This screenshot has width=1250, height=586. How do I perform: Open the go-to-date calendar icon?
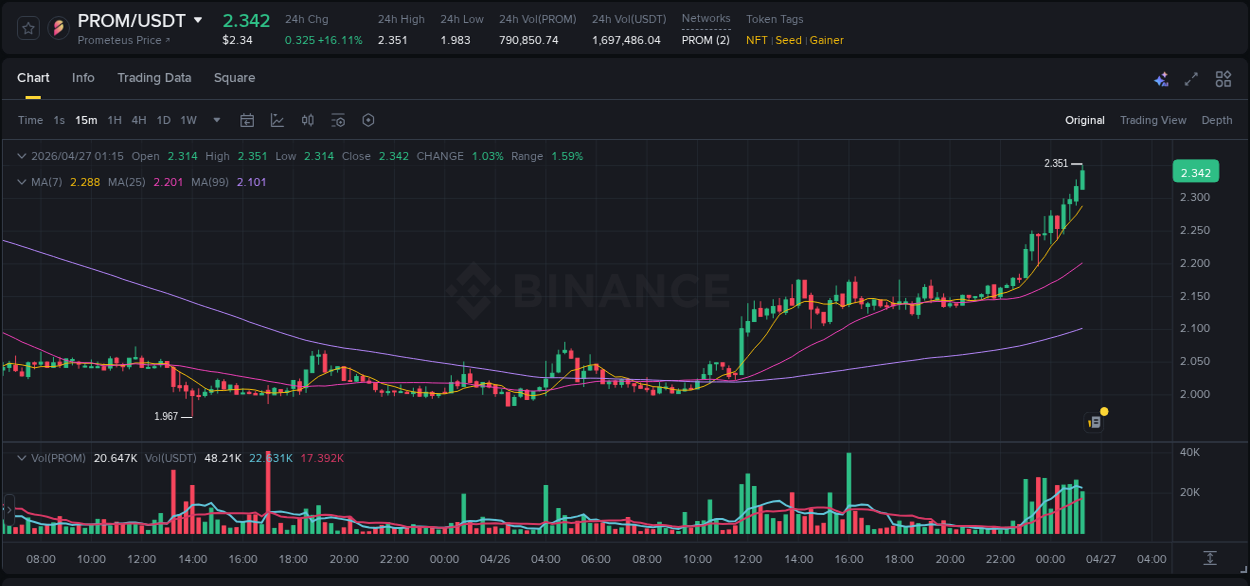tap(247, 120)
